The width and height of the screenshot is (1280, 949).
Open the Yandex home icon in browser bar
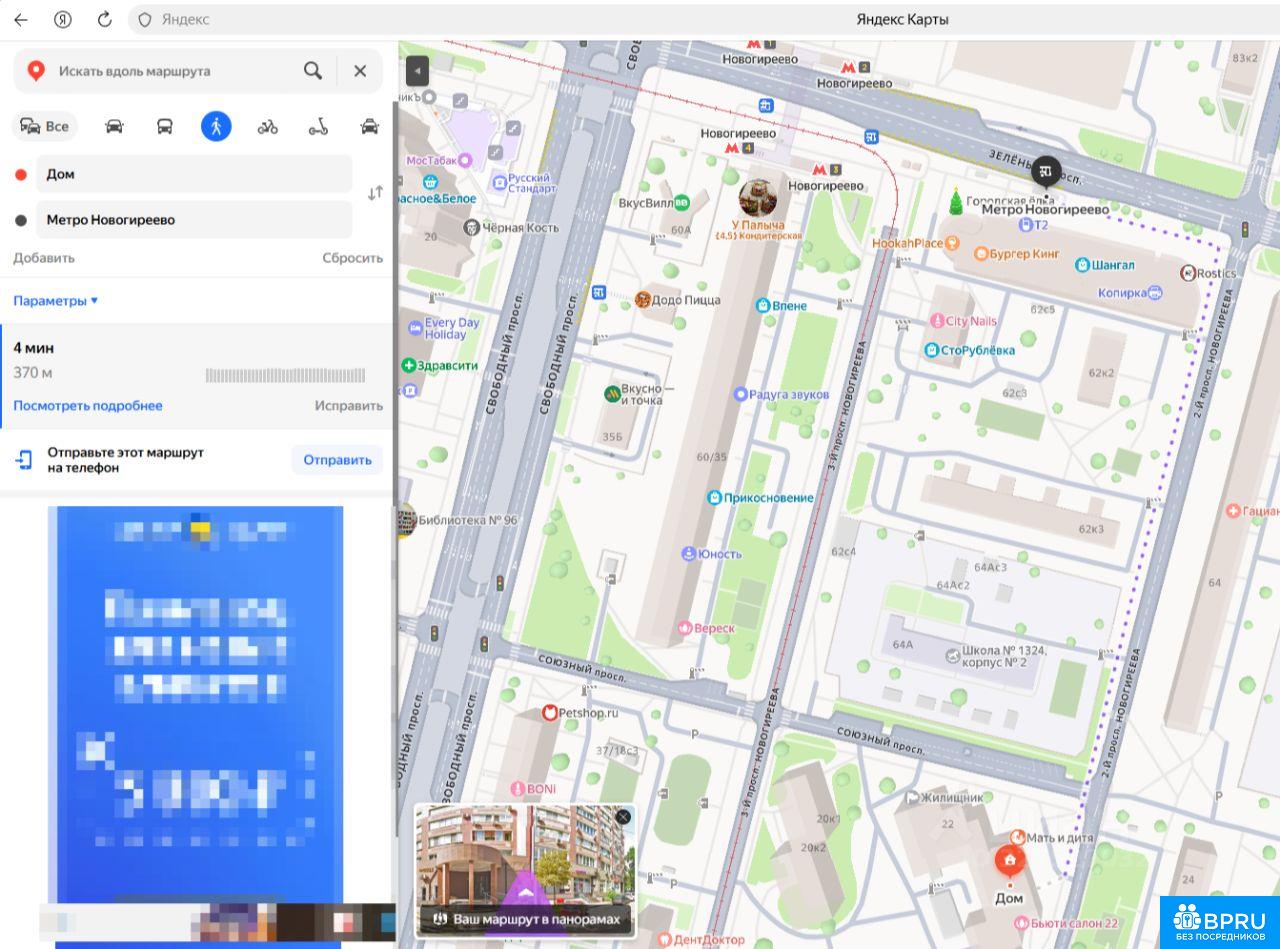click(x=62, y=19)
